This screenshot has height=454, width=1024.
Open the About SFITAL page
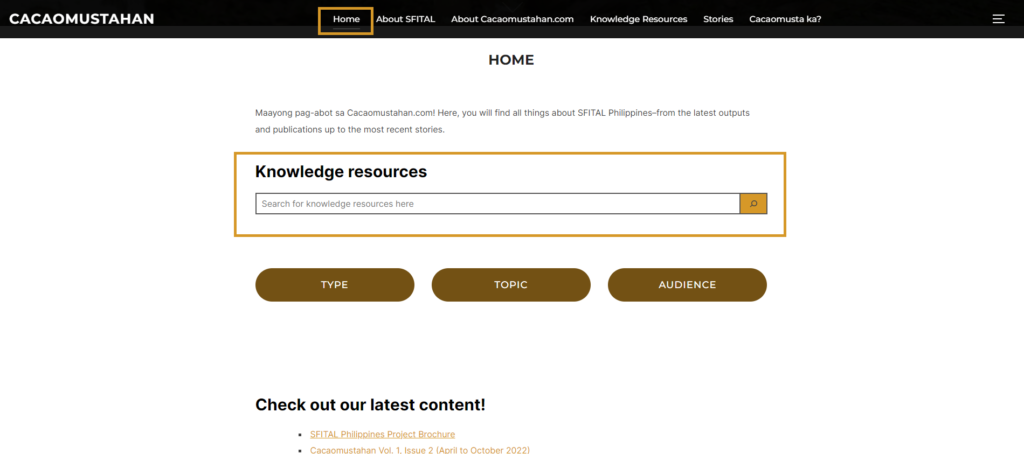coord(406,19)
